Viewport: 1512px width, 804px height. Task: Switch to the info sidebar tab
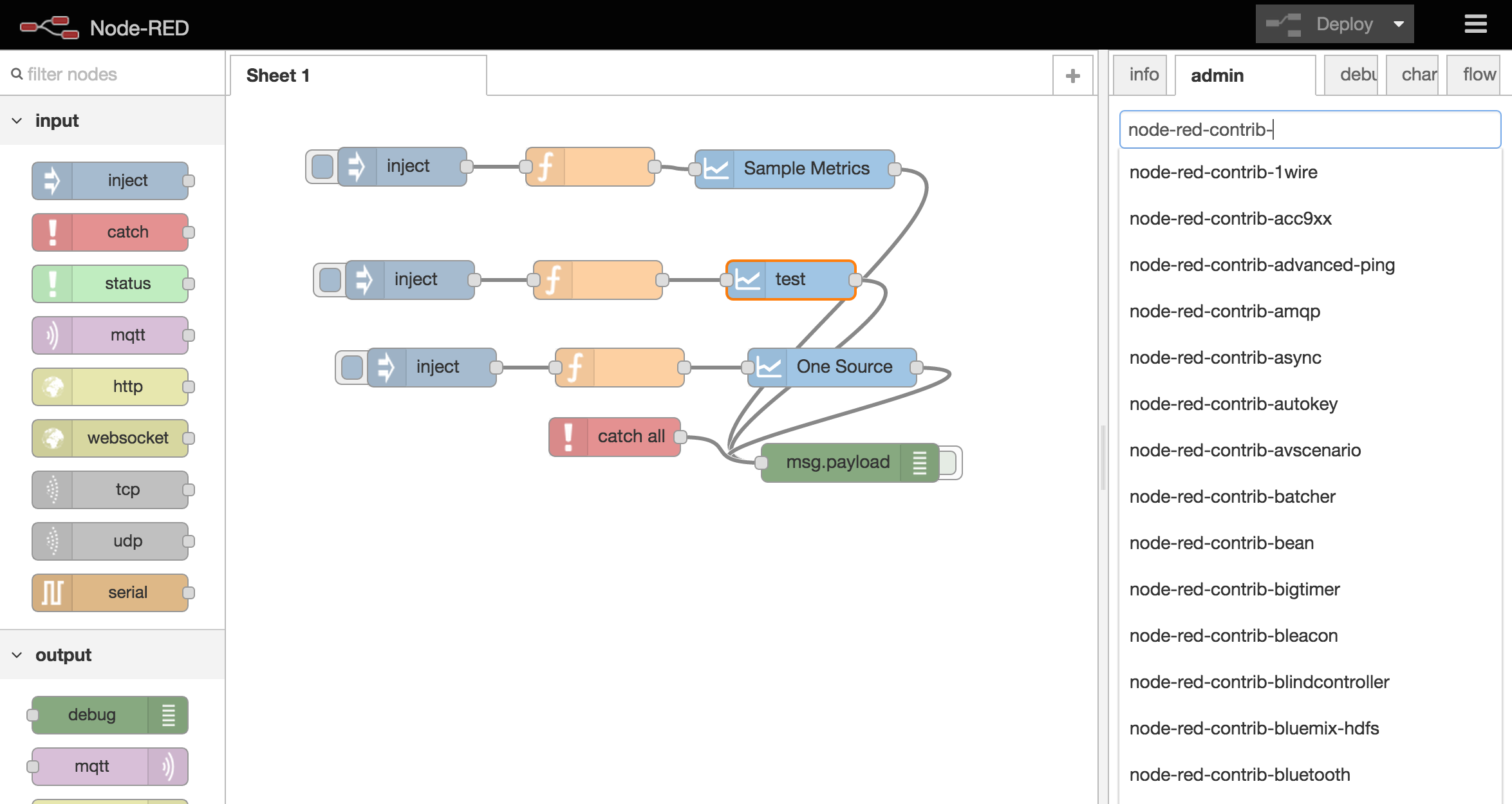click(x=1143, y=75)
